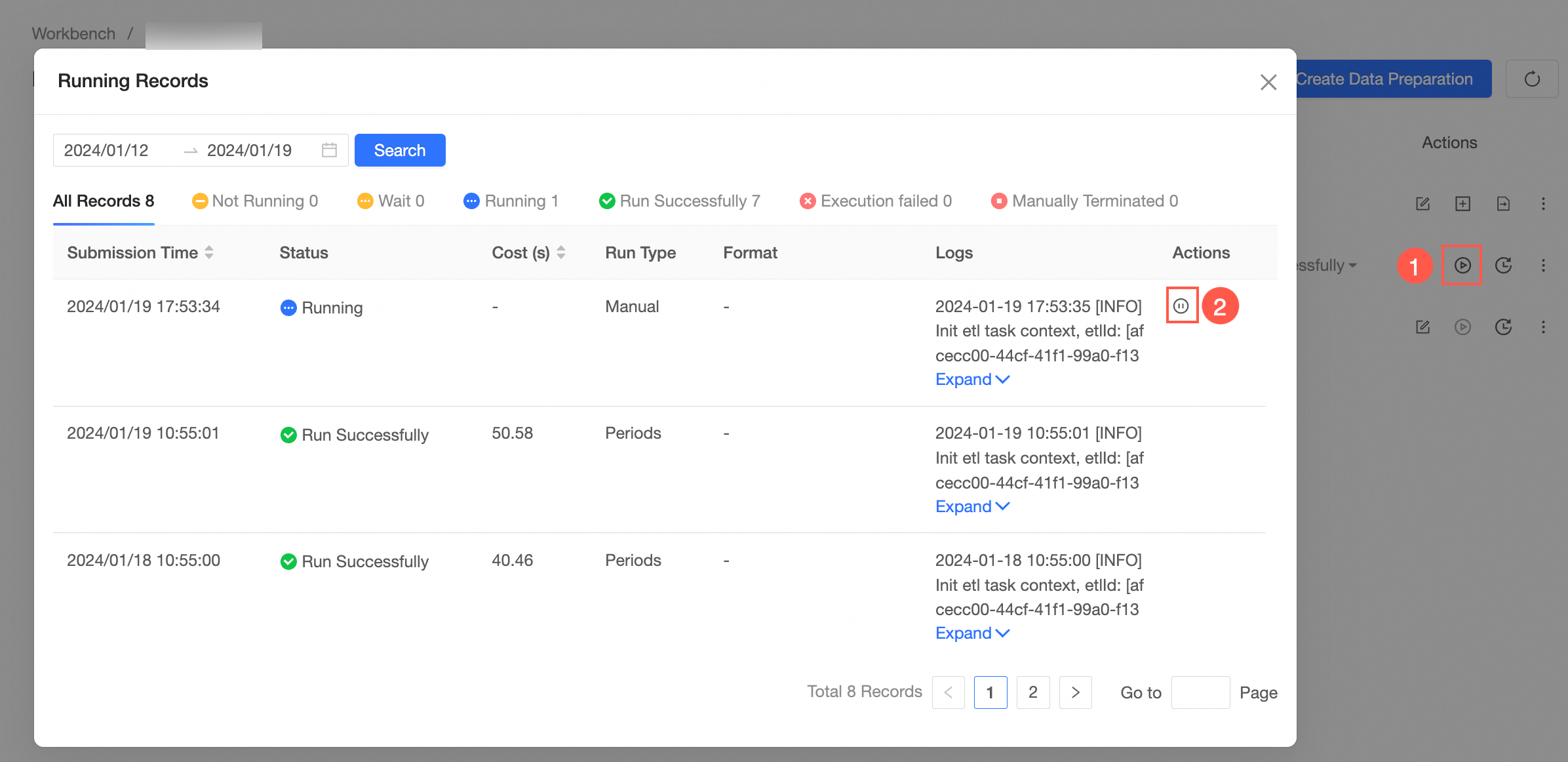The width and height of the screenshot is (1568, 762).
Task: Expand the 17:53:35 log entry
Action: (971, 380)
